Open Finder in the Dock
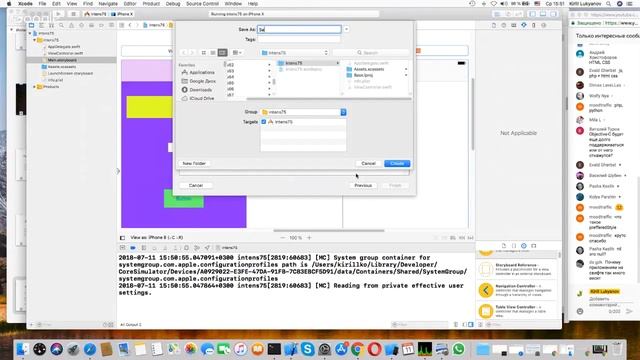640x360 pixels. click(22, 349)
